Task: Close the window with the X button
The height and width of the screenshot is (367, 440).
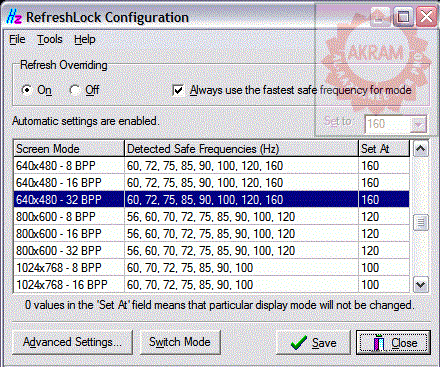Action: pyautogui.click(x=426, y=17)
